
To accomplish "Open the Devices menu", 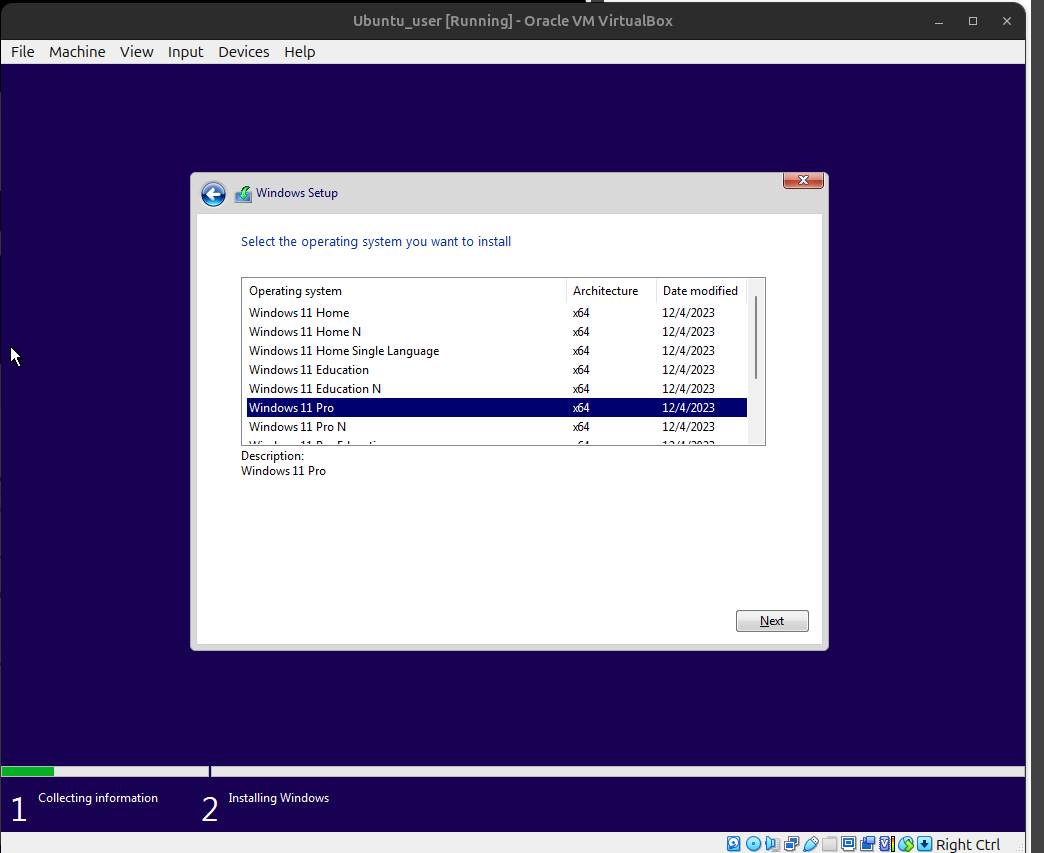I will [244, 52].
